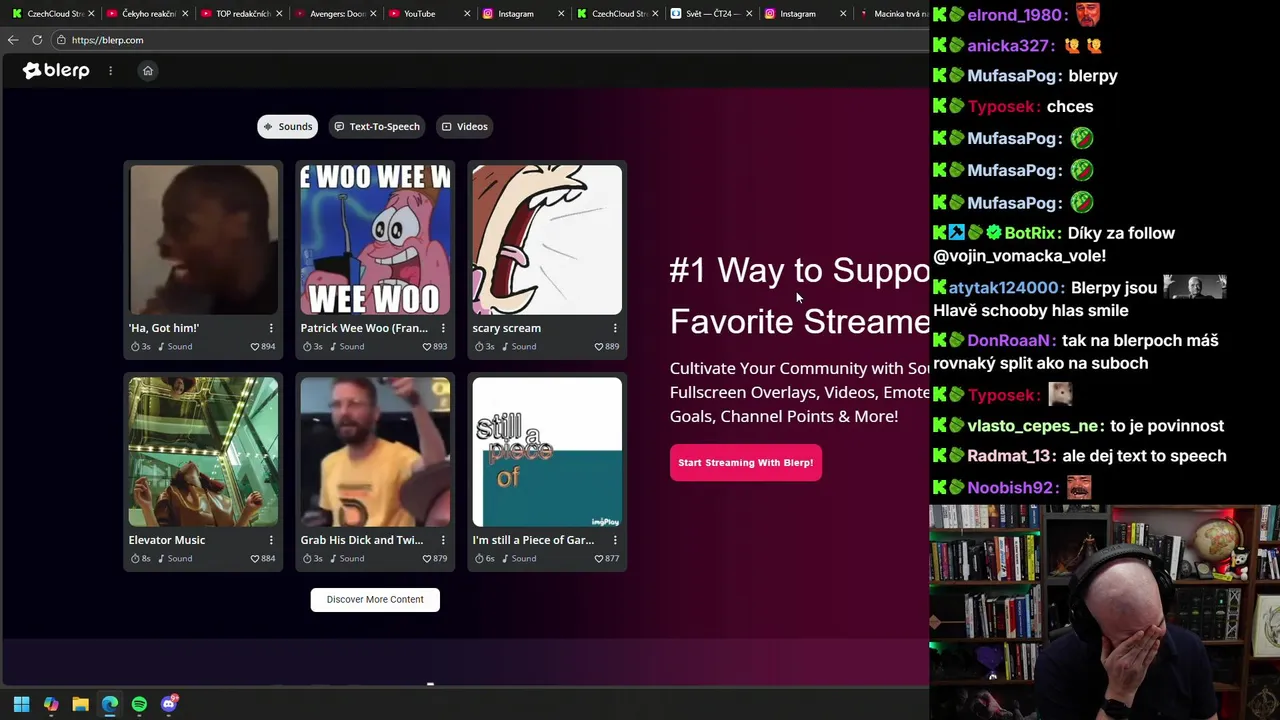1280x720 pixels.
Task: Click chat username Radmat_13
Action: pyautogui.click(x=1008, y=456)
